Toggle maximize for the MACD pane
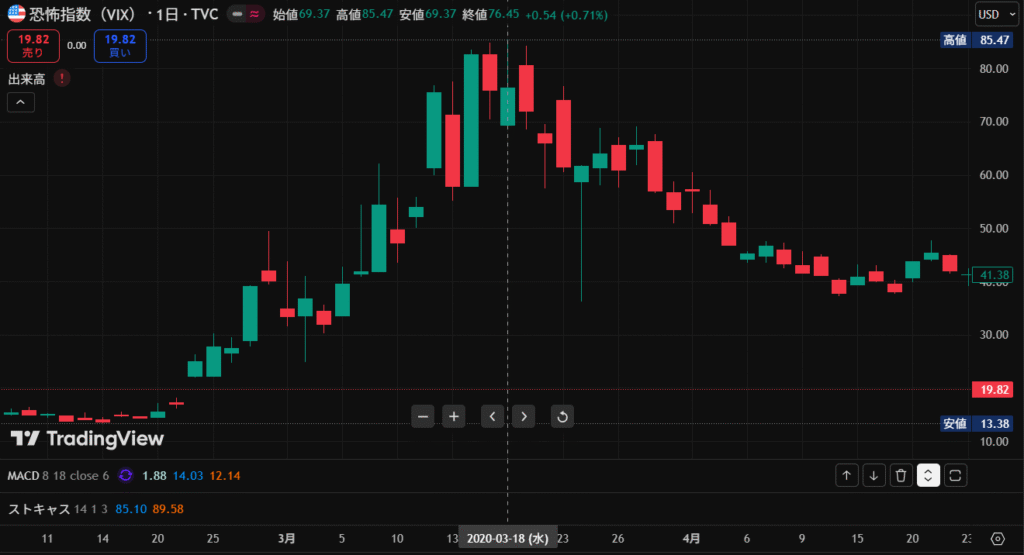 click(955, 476)
